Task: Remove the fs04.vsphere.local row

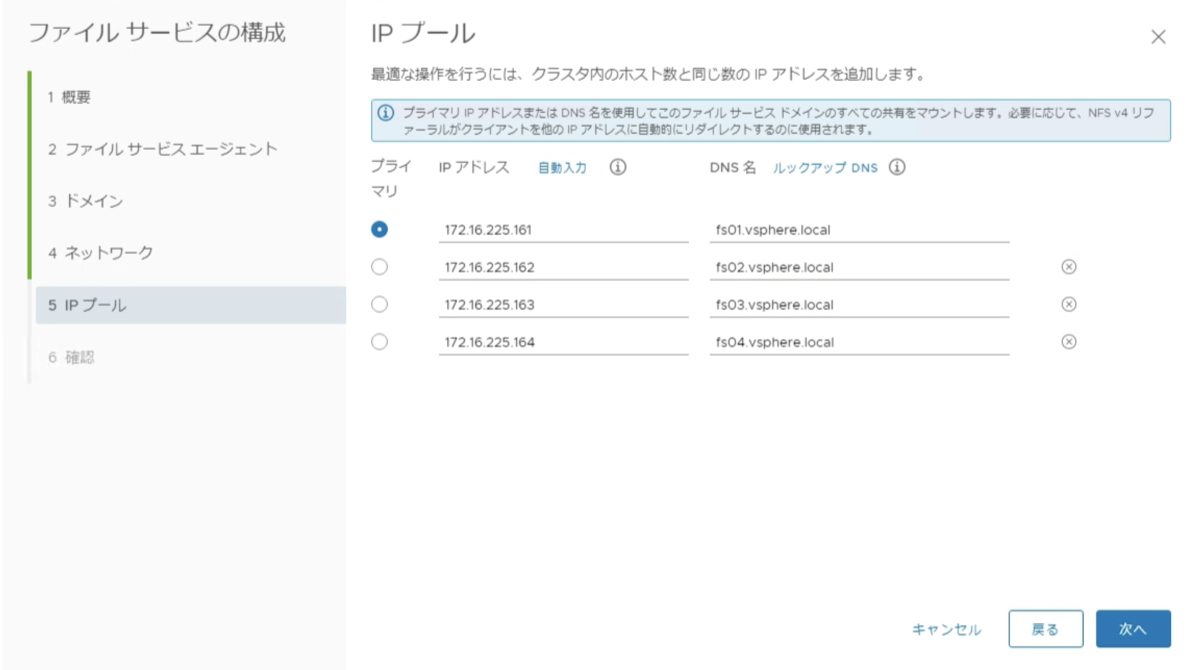Action: pos(1067,341)
